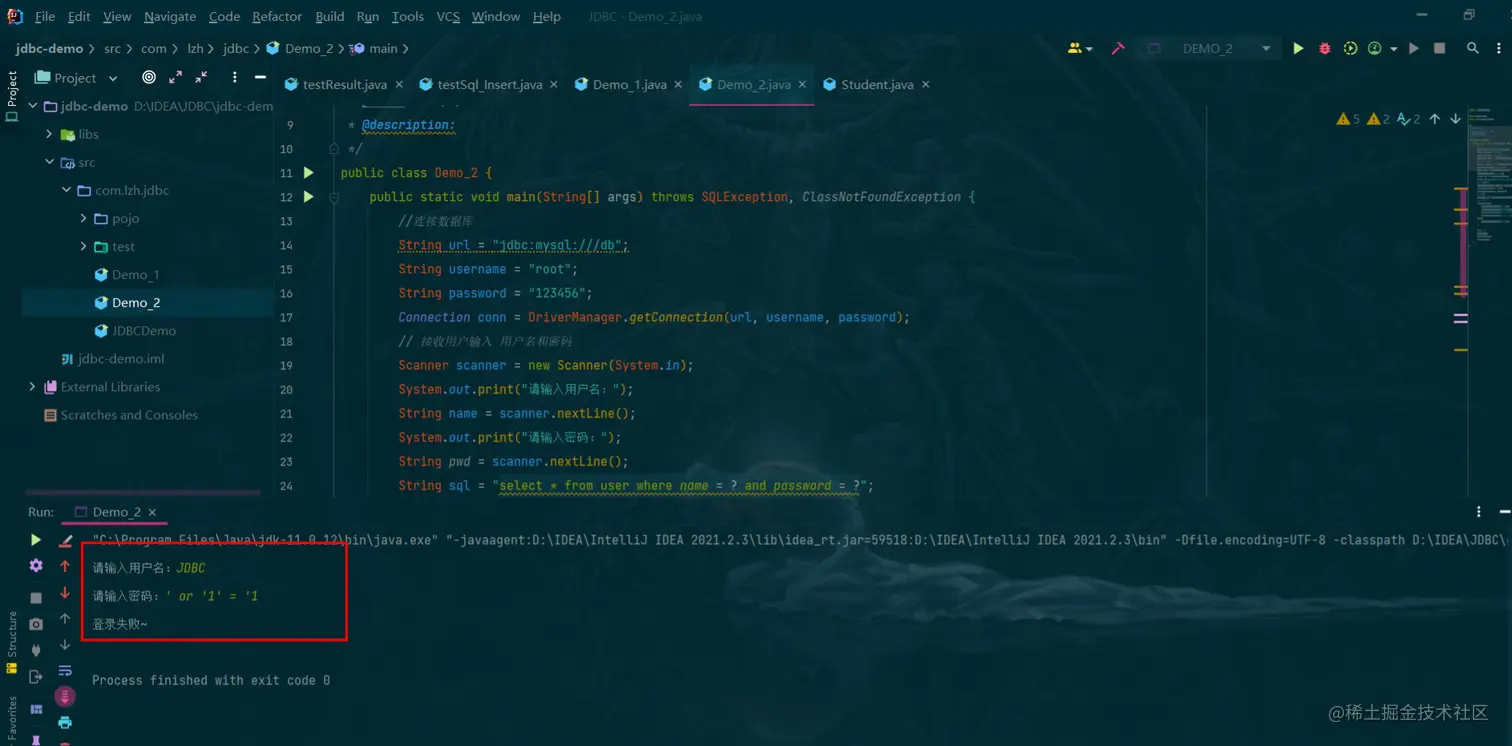Image resolution: width=1512 pixels, height=746 pixels.
Task: Close the Demo_2 Run tab
Action: pos(152,512)
